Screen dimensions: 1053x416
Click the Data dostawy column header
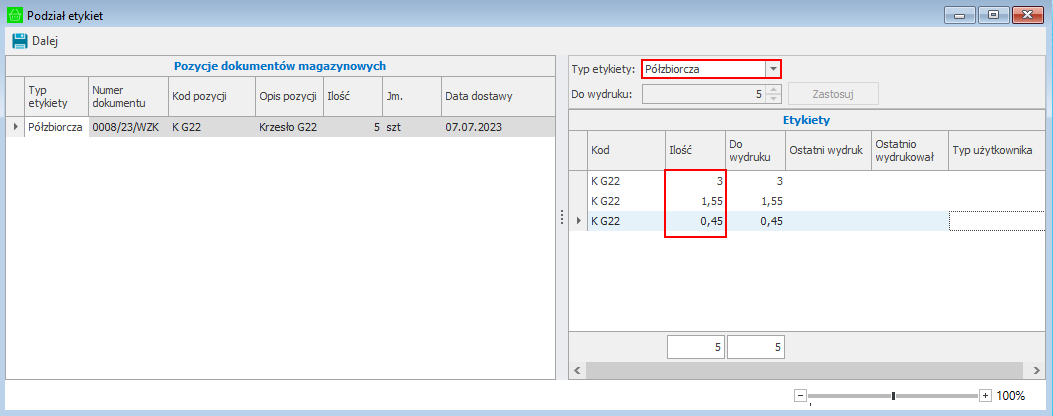495,97
